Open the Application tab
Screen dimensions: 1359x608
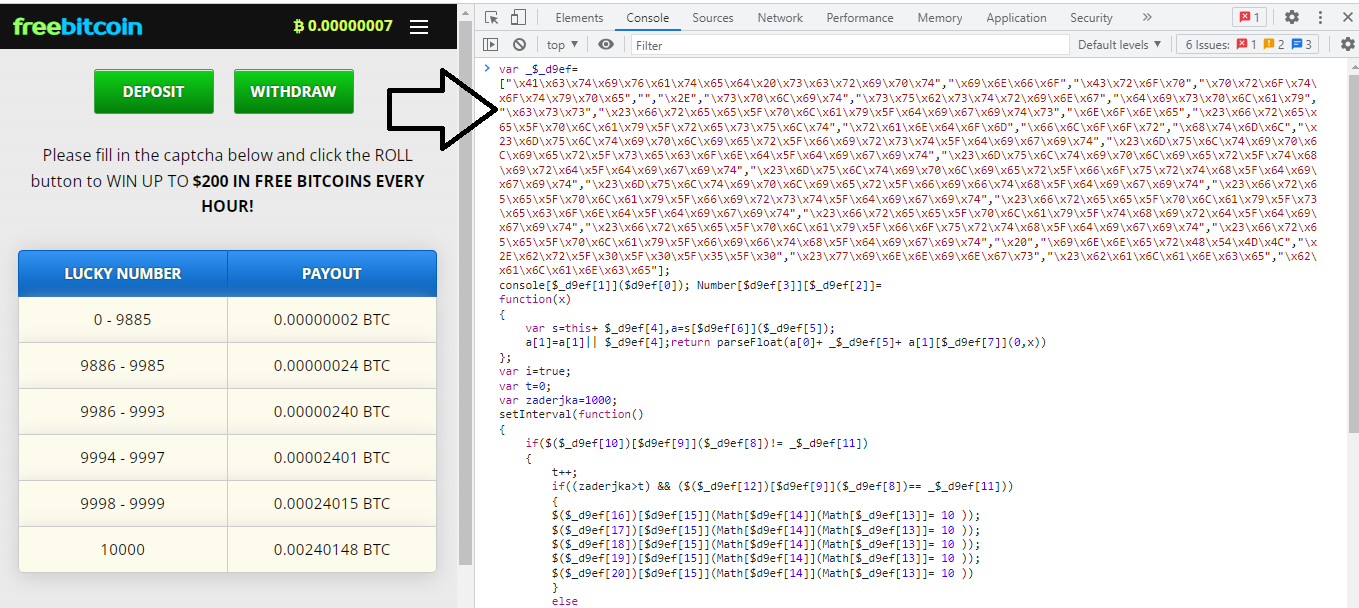[1016, 18]
